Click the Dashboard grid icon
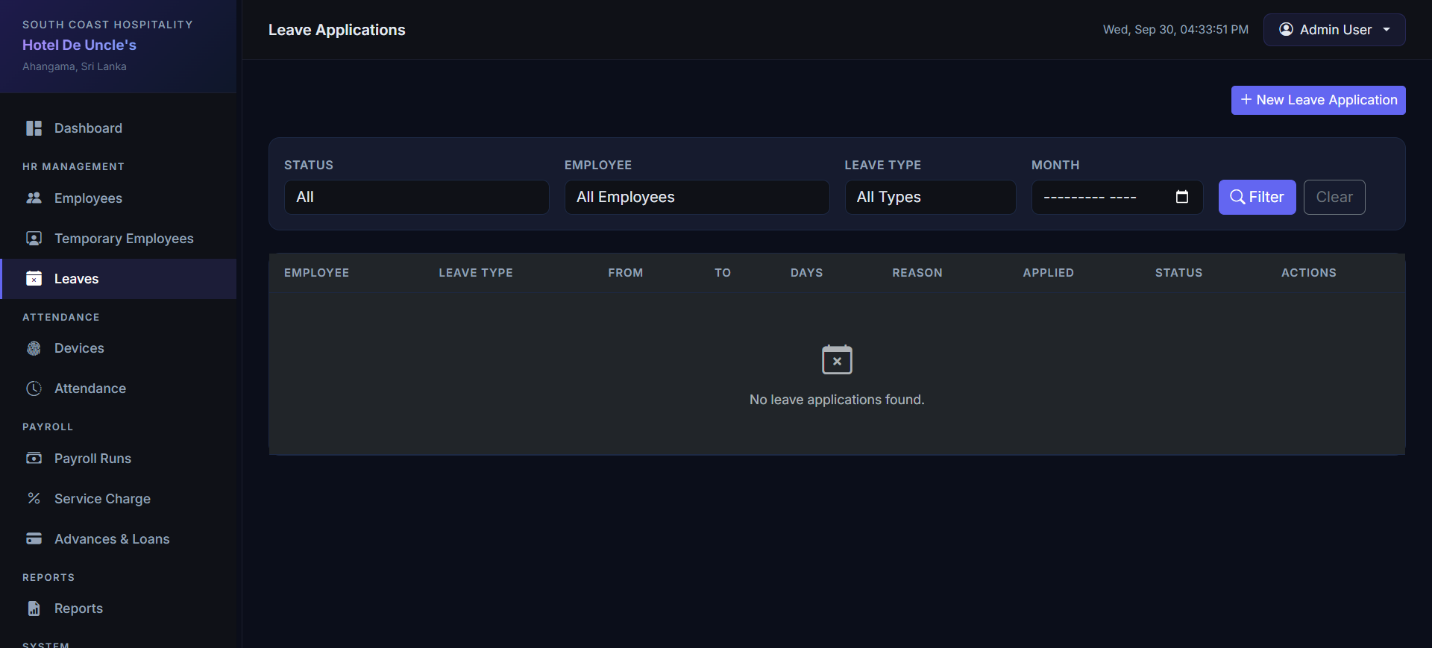Image resolution: width=1432 pixels, height=648 pixels. [x=34, y=128]
